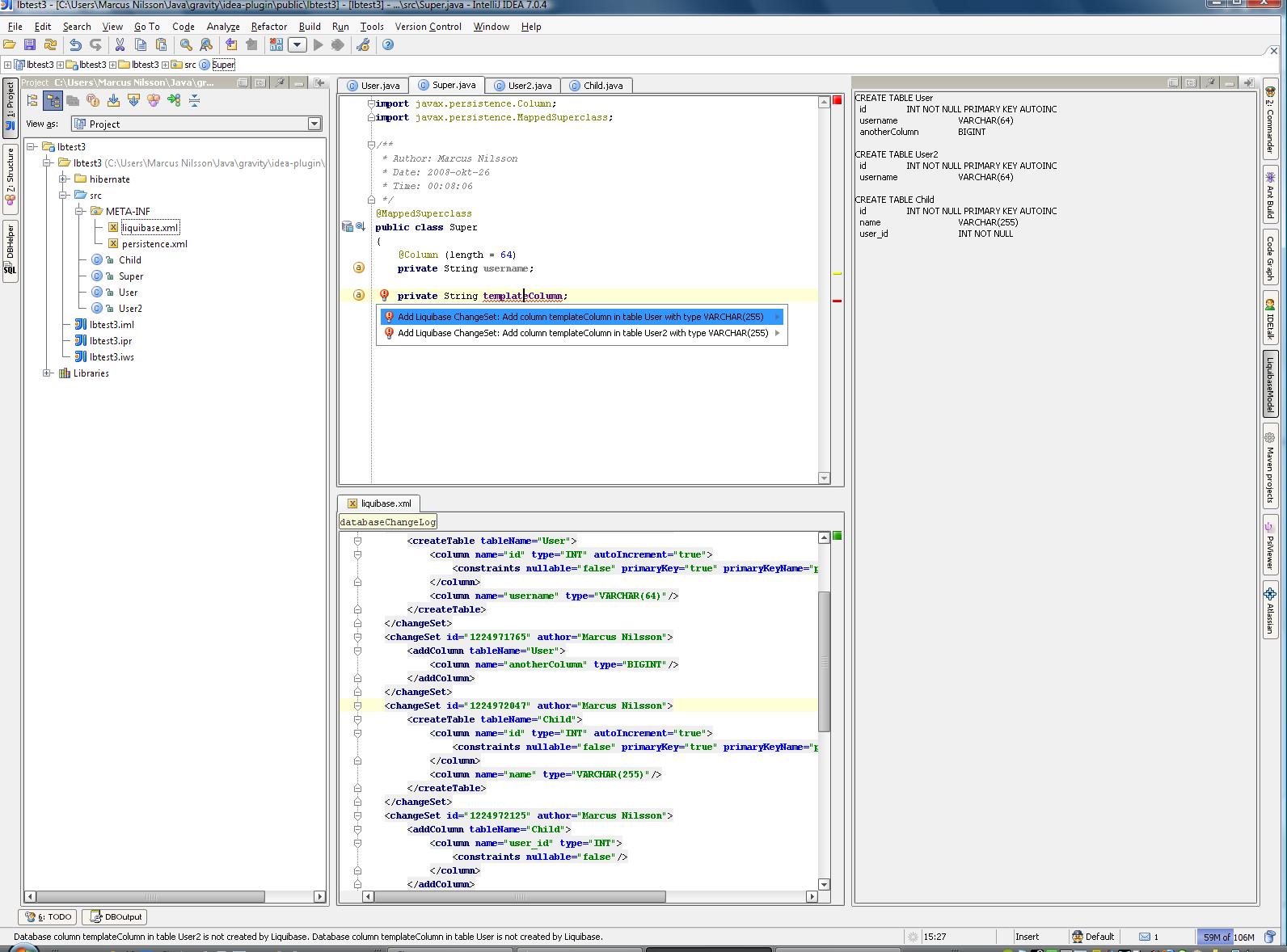1287x952 pixels.
Task: Choose Add column templateColumn in table User2
Action: pyautogui.click(x=581, y=333)
